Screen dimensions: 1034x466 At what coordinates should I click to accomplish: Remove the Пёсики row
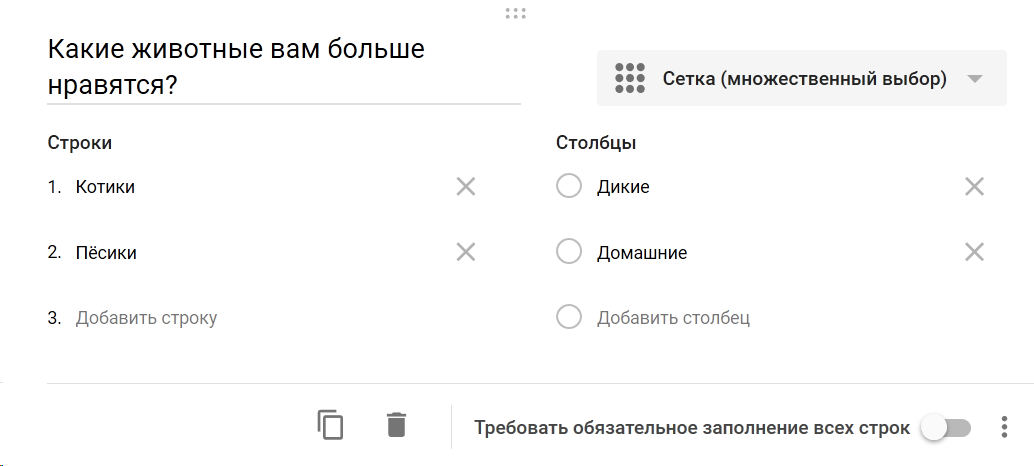(466, 252)
